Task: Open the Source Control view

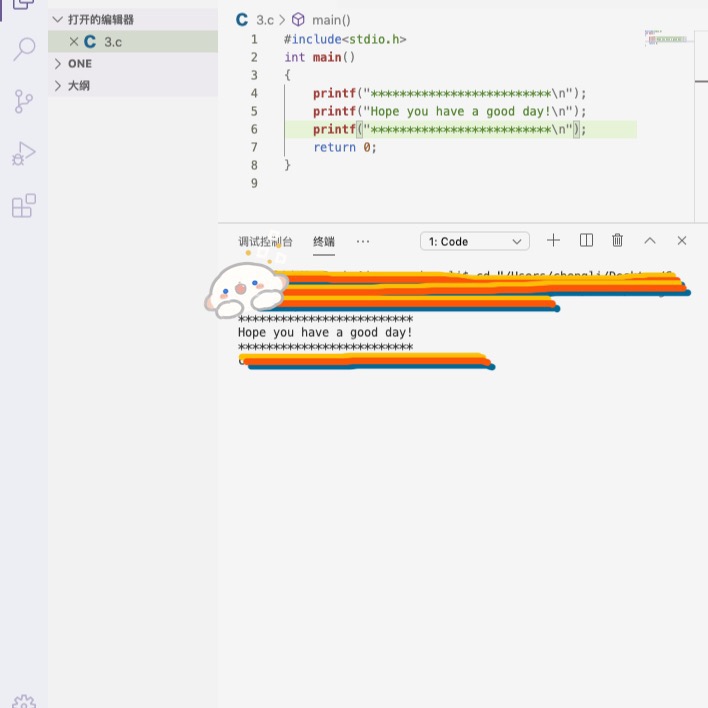Action: [x=23, y=101]
